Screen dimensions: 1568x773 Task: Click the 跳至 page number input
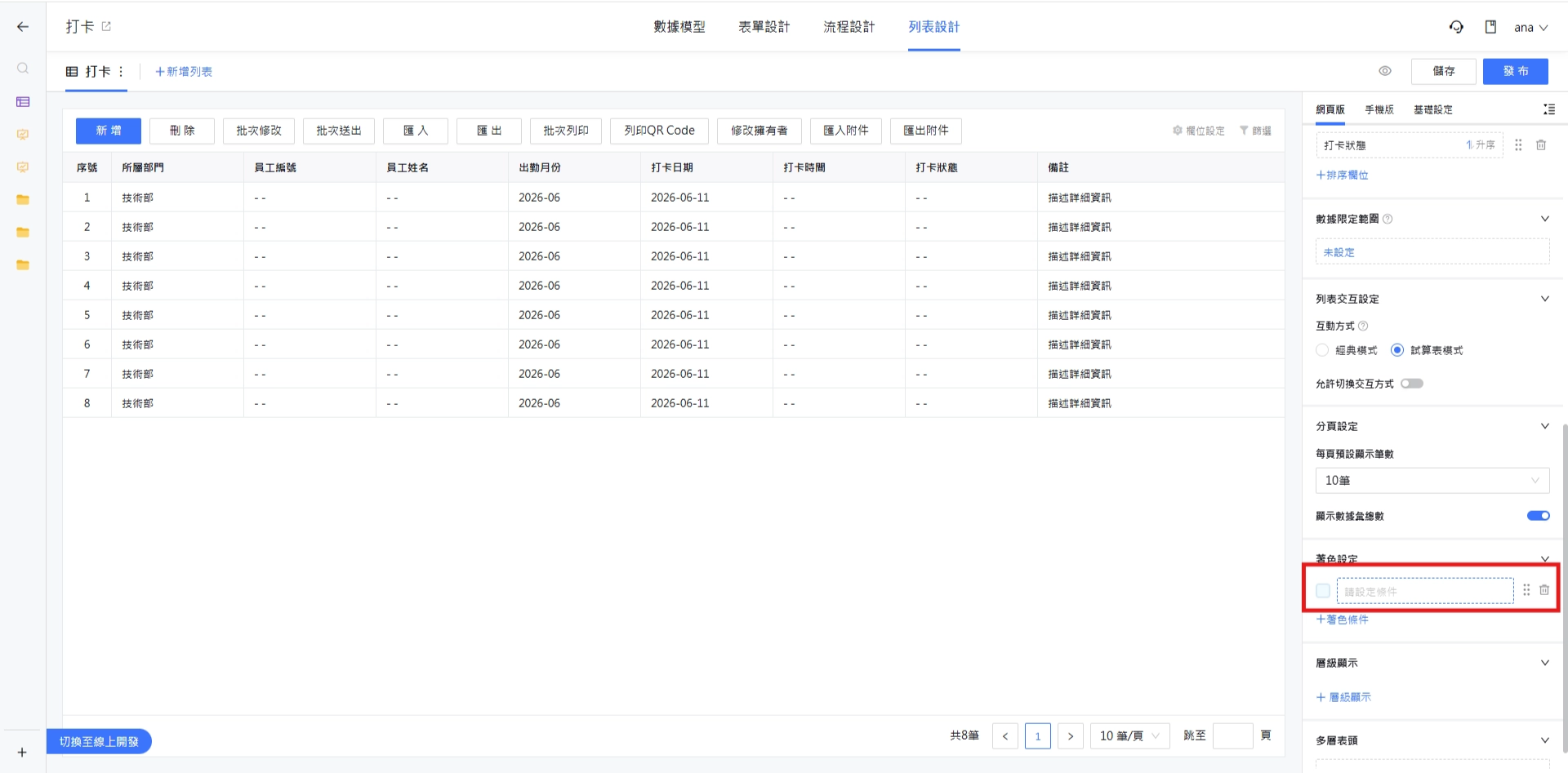coord(1233,736)
